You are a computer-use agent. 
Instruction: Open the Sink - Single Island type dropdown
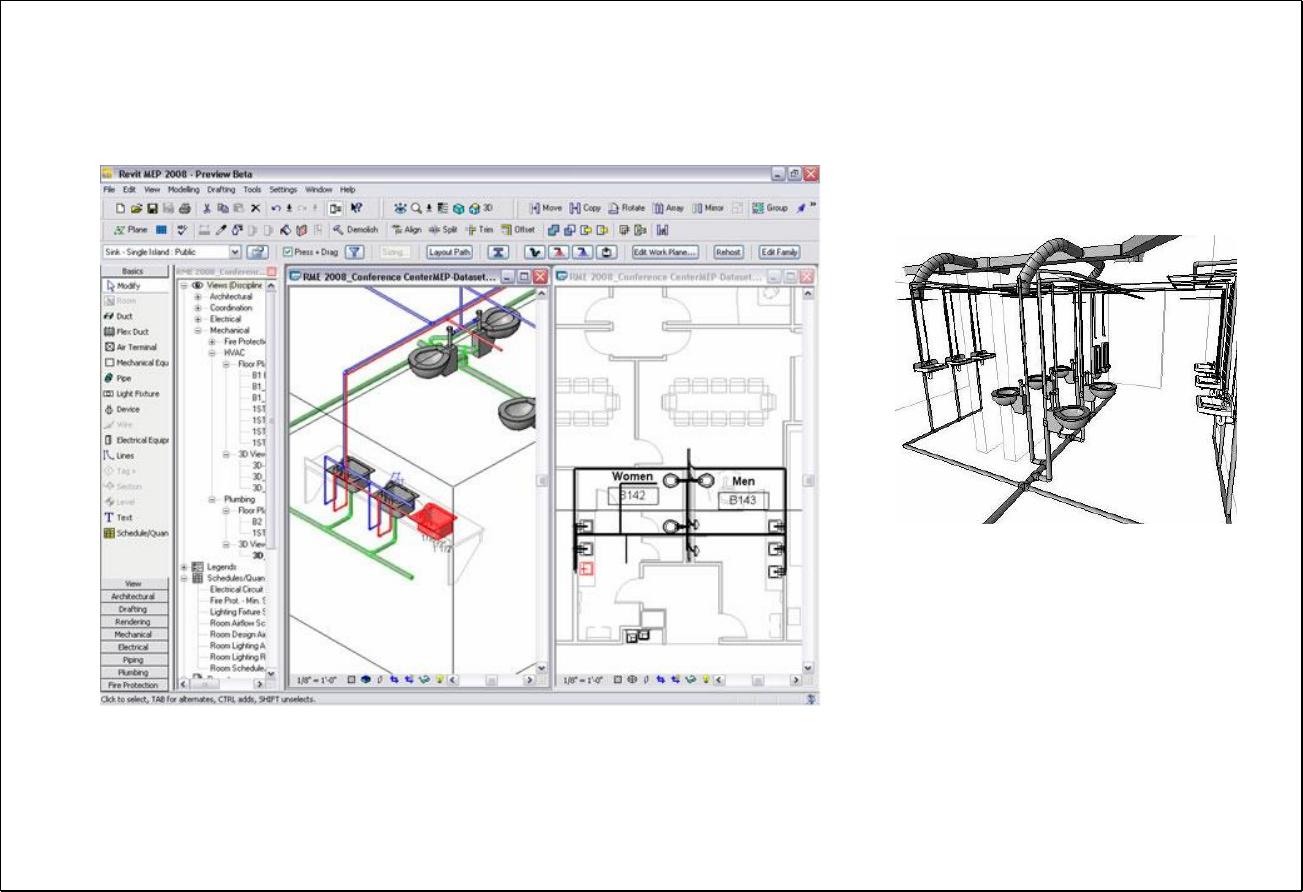[235, 253]
